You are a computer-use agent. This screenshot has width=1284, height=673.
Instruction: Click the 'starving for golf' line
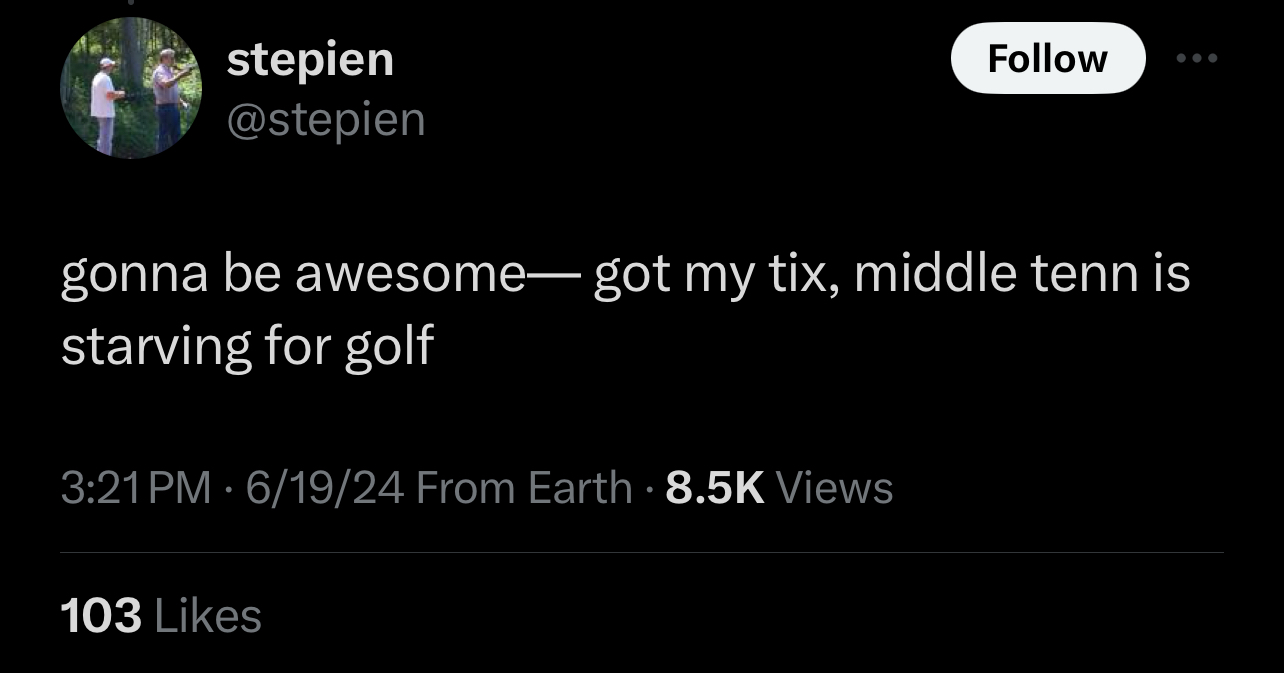[247, 347]
